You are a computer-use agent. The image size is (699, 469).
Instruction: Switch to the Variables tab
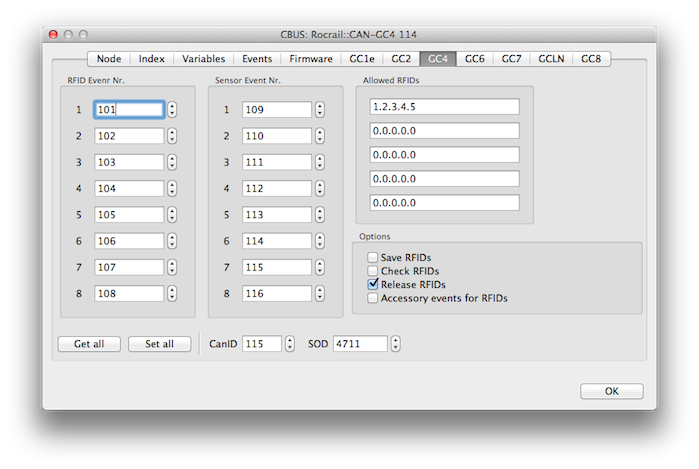203,59
